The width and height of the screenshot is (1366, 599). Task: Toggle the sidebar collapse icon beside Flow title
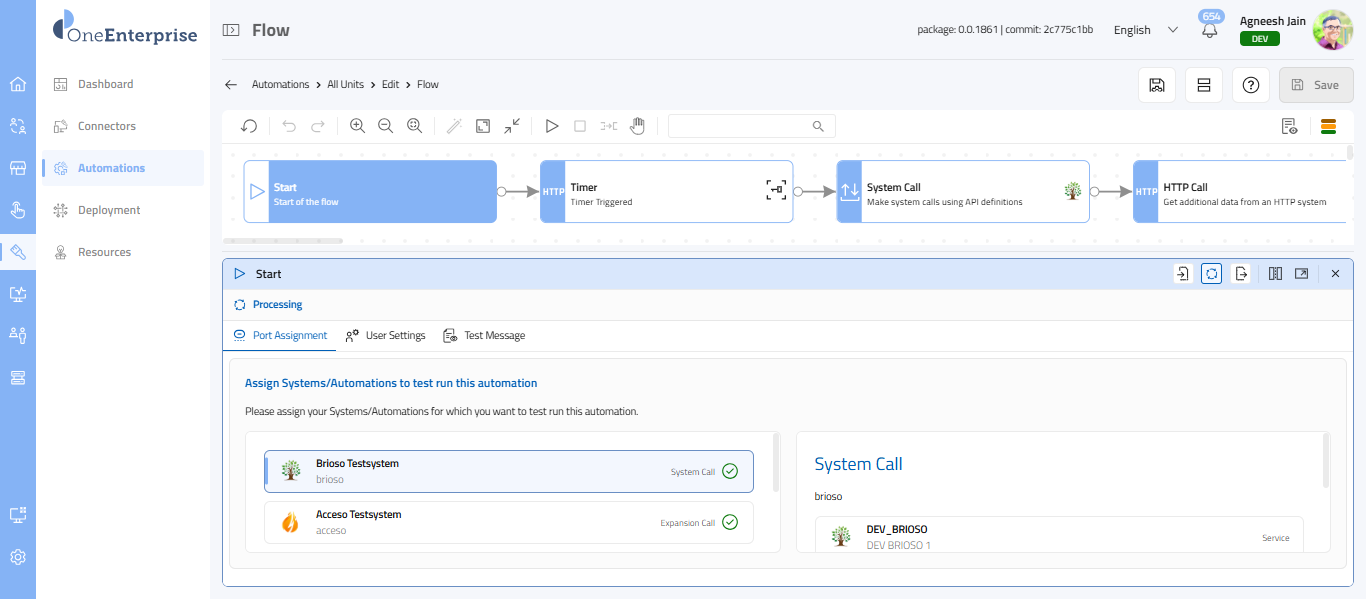(x=231, y=30)
